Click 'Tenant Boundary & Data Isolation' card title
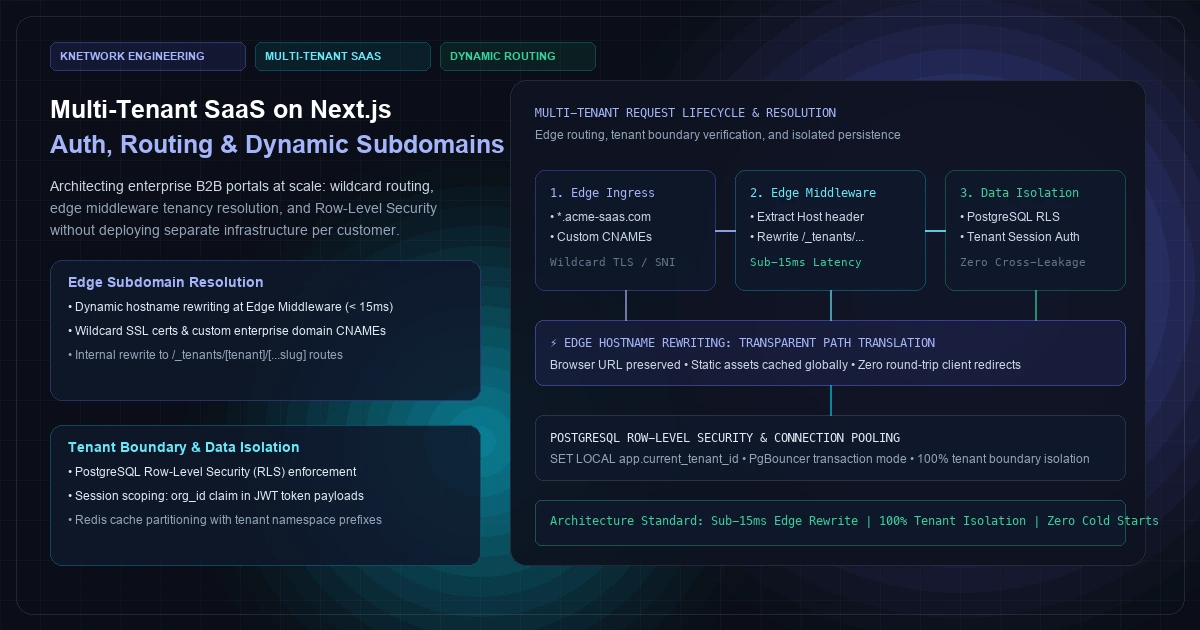This screenshot has height=630, width=1200. pos(184,447)
